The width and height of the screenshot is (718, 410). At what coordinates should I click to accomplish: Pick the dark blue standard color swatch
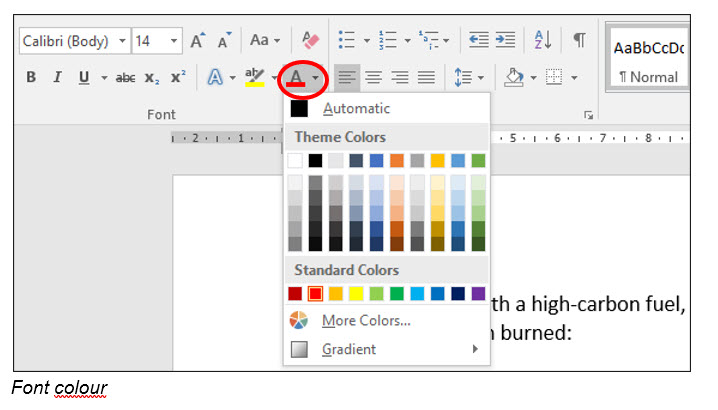[458, 294]
